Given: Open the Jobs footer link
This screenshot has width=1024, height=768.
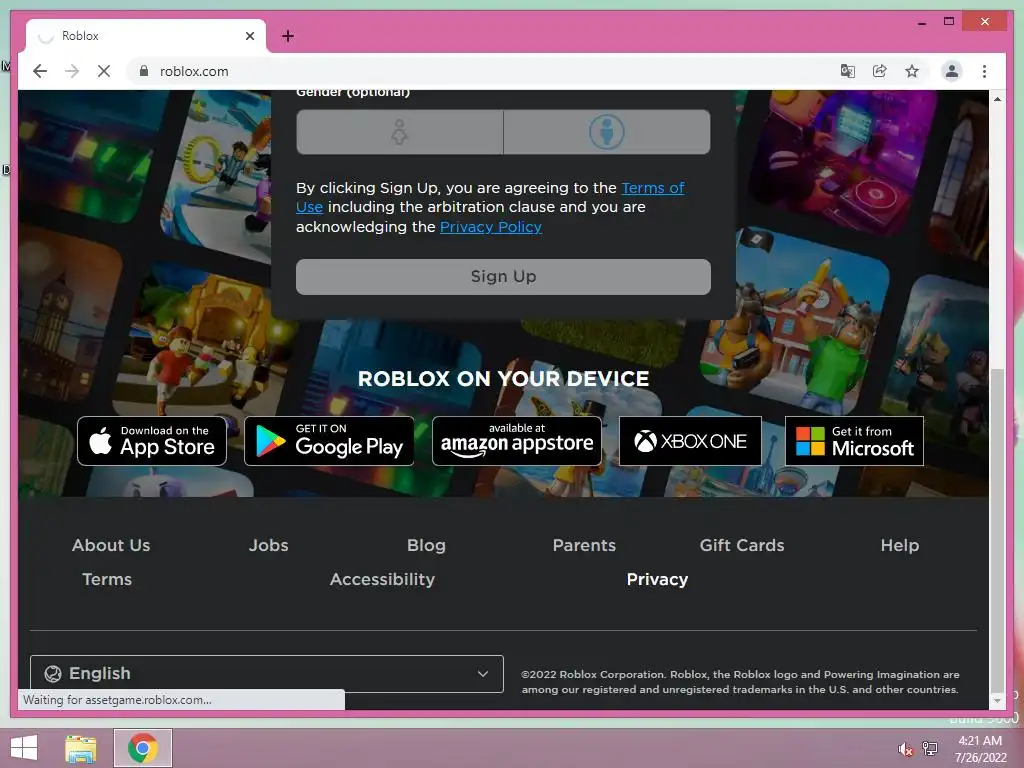Looking at the screenshot, I should (268, 545).
